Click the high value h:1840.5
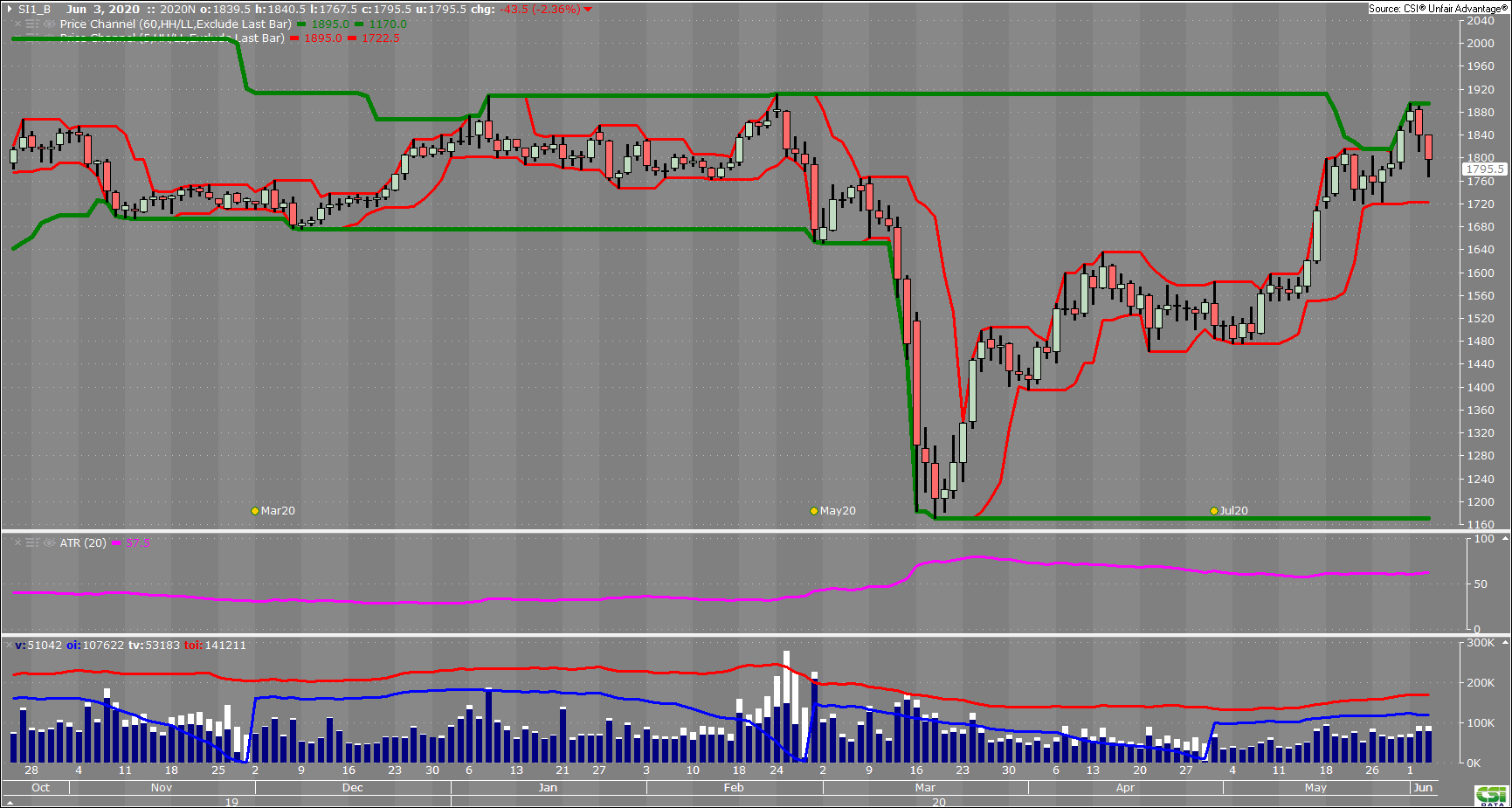The image size is (1512, 808). pyautogui.click(x=280, y=10)
